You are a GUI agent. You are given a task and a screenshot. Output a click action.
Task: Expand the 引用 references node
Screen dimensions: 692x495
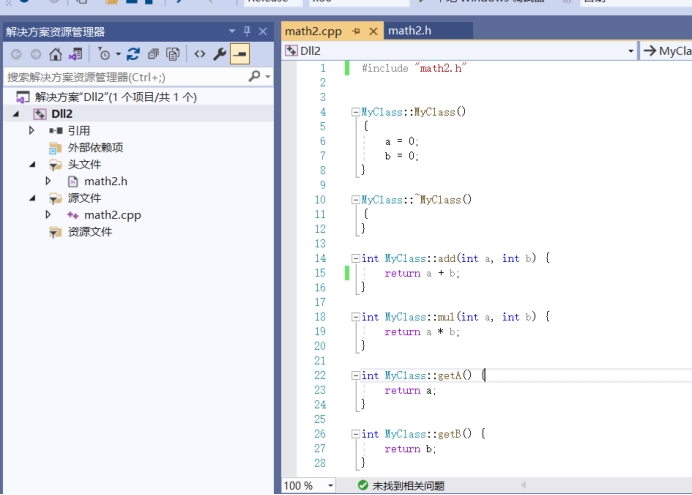click(31, 131)
